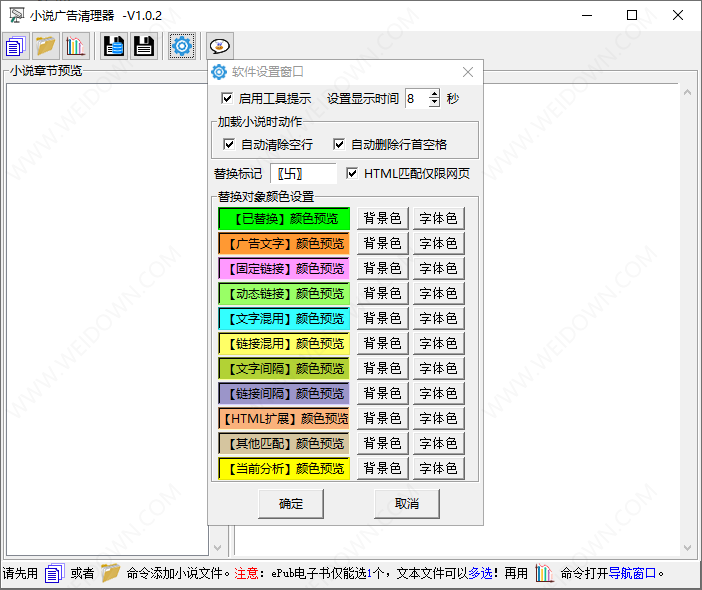Click 取消 button to cancel settings
This screenshot has height=590, width=702.
[407, 504]
